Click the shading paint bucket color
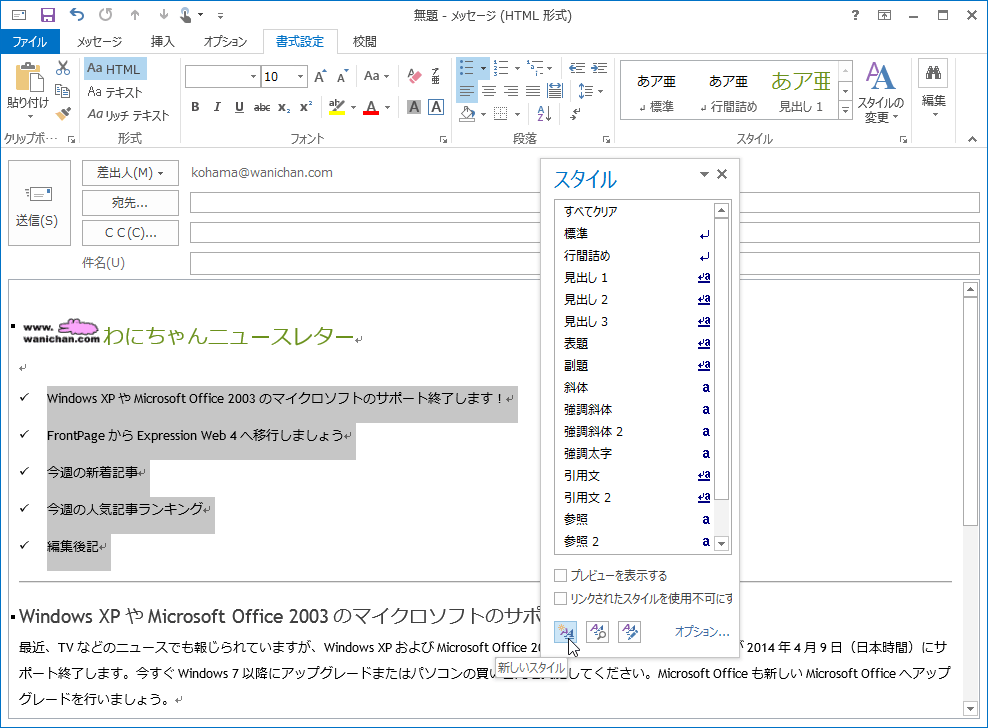Viewport: 988px width, 728px height. [467, 114]
